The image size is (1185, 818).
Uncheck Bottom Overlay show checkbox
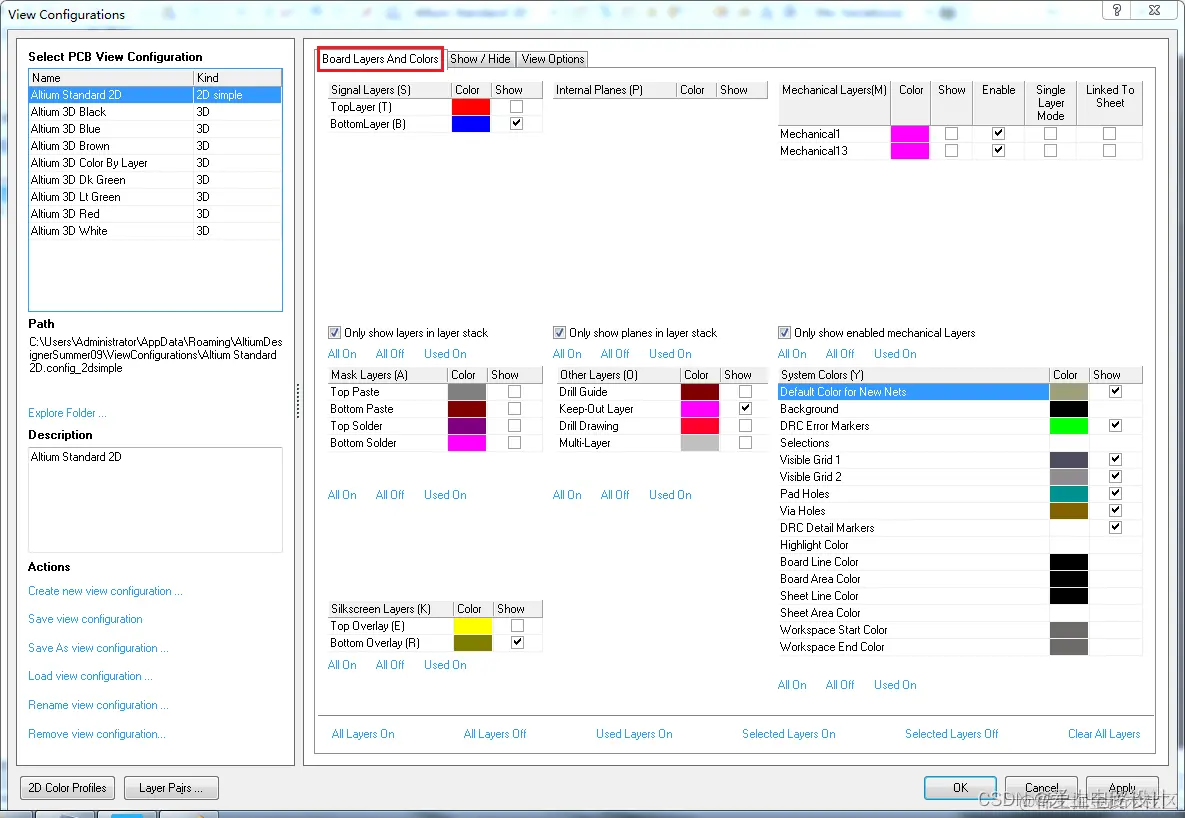[517, 643]
